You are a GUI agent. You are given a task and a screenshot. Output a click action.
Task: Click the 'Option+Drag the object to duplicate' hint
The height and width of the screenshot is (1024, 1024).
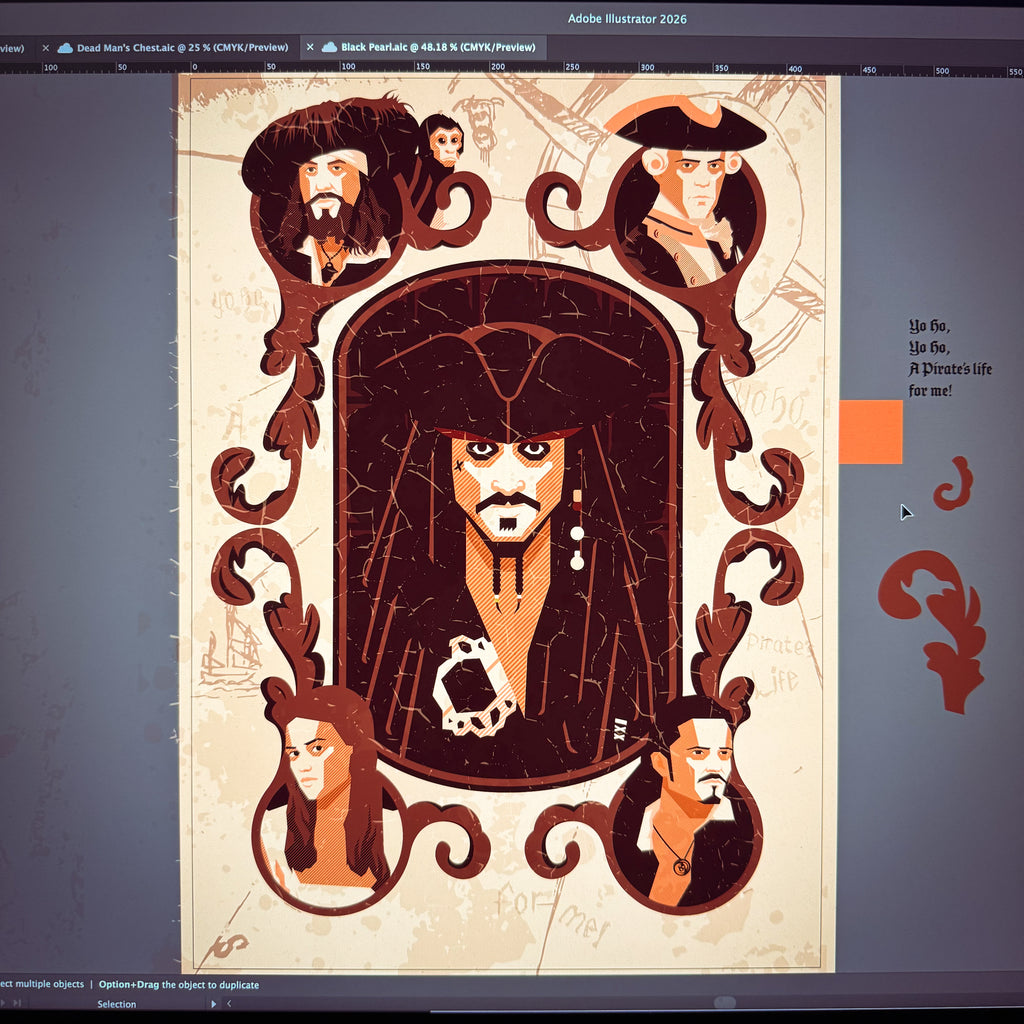(178, 985)
